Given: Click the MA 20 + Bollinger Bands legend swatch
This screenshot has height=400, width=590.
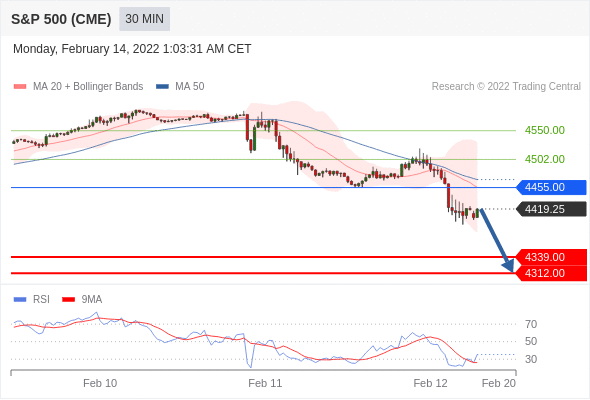Looking at the screenshot, I should (x=20, y=87).
